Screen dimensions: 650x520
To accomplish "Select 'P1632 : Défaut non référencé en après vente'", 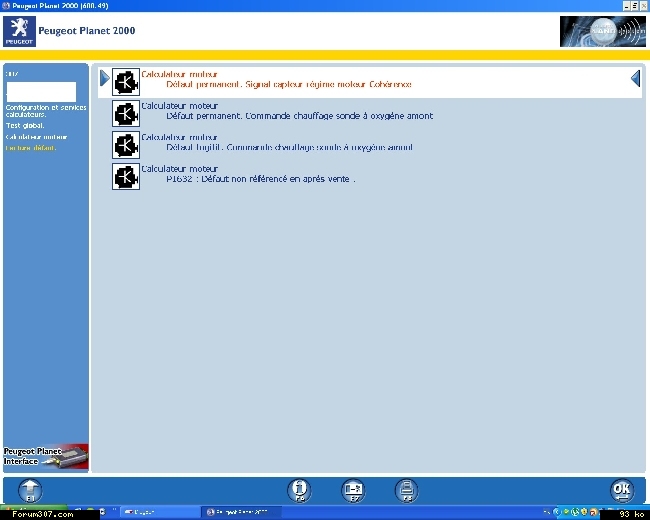I will coord(261,179).
